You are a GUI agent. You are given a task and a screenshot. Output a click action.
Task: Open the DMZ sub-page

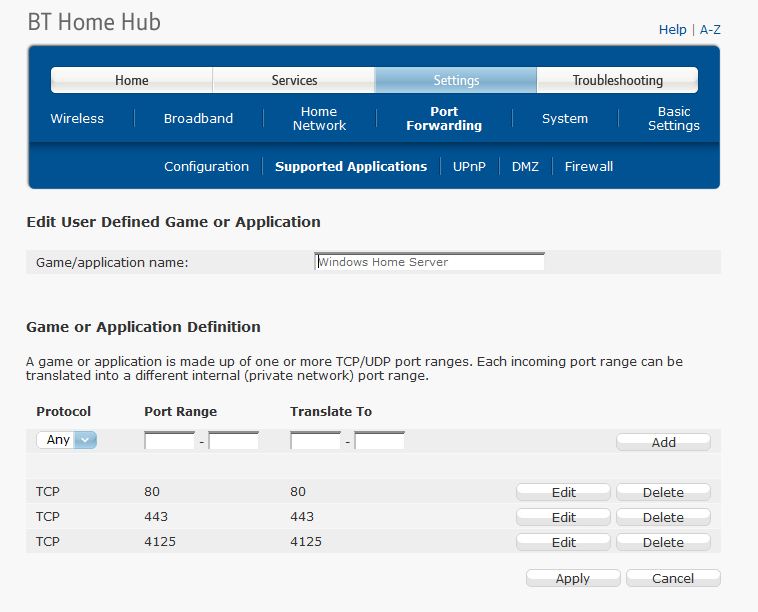click(525, 166)
